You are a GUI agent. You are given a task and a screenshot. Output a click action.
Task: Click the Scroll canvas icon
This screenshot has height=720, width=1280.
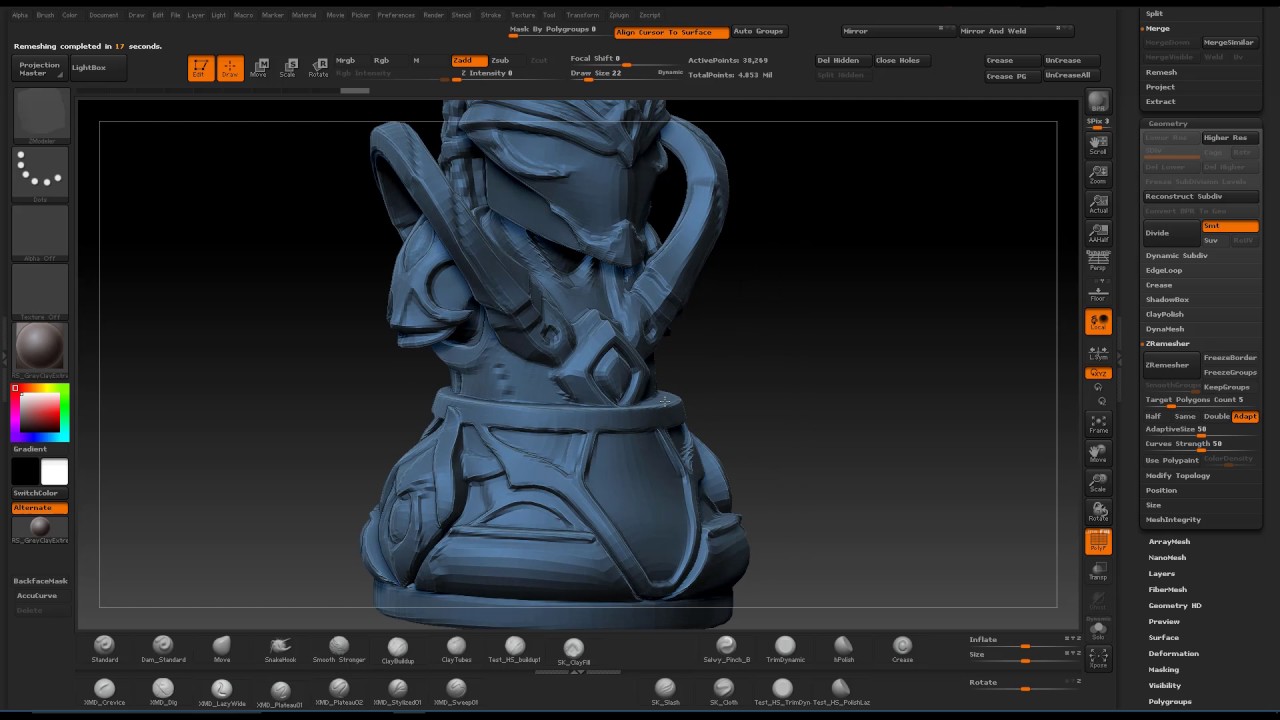click(1098, 145)
